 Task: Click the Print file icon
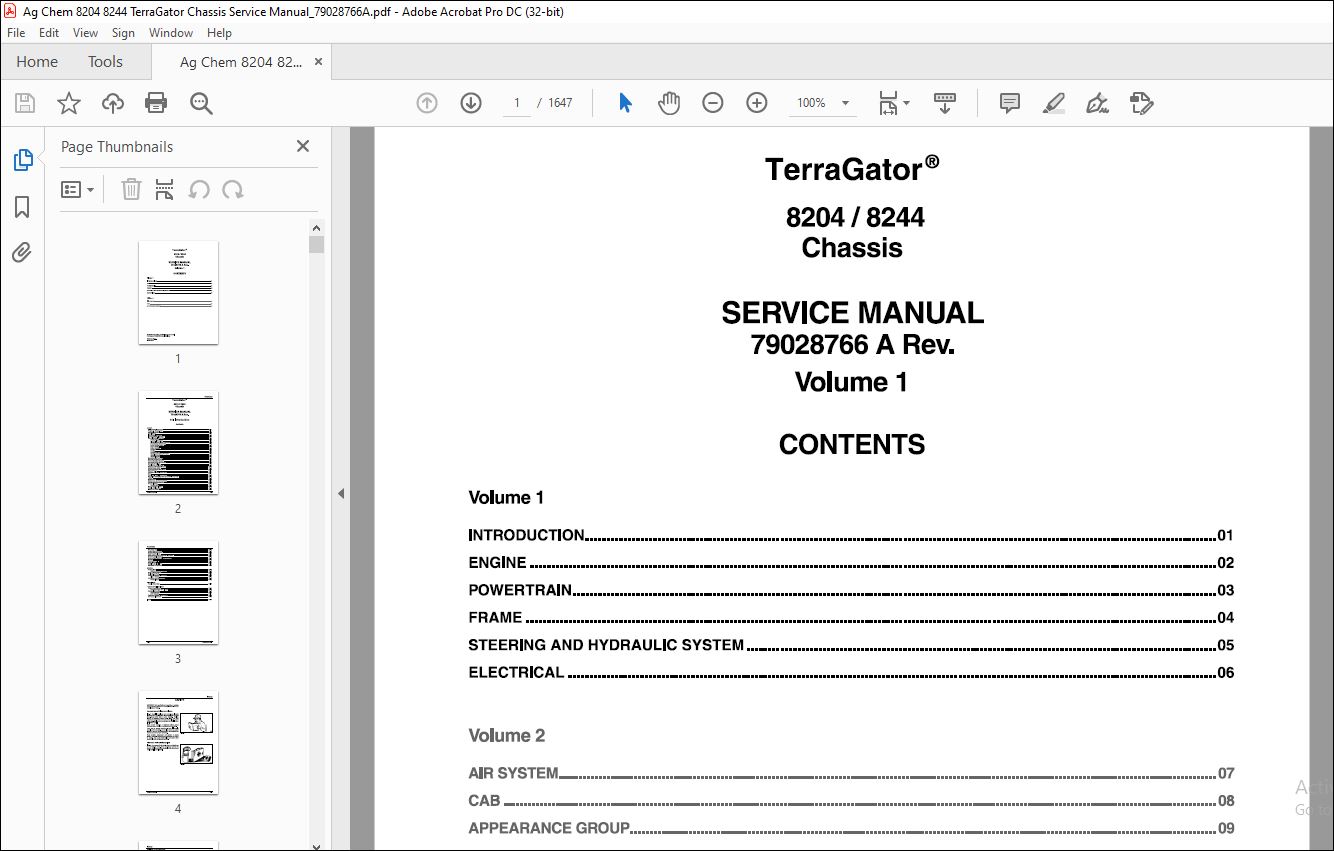click(156, 103)
